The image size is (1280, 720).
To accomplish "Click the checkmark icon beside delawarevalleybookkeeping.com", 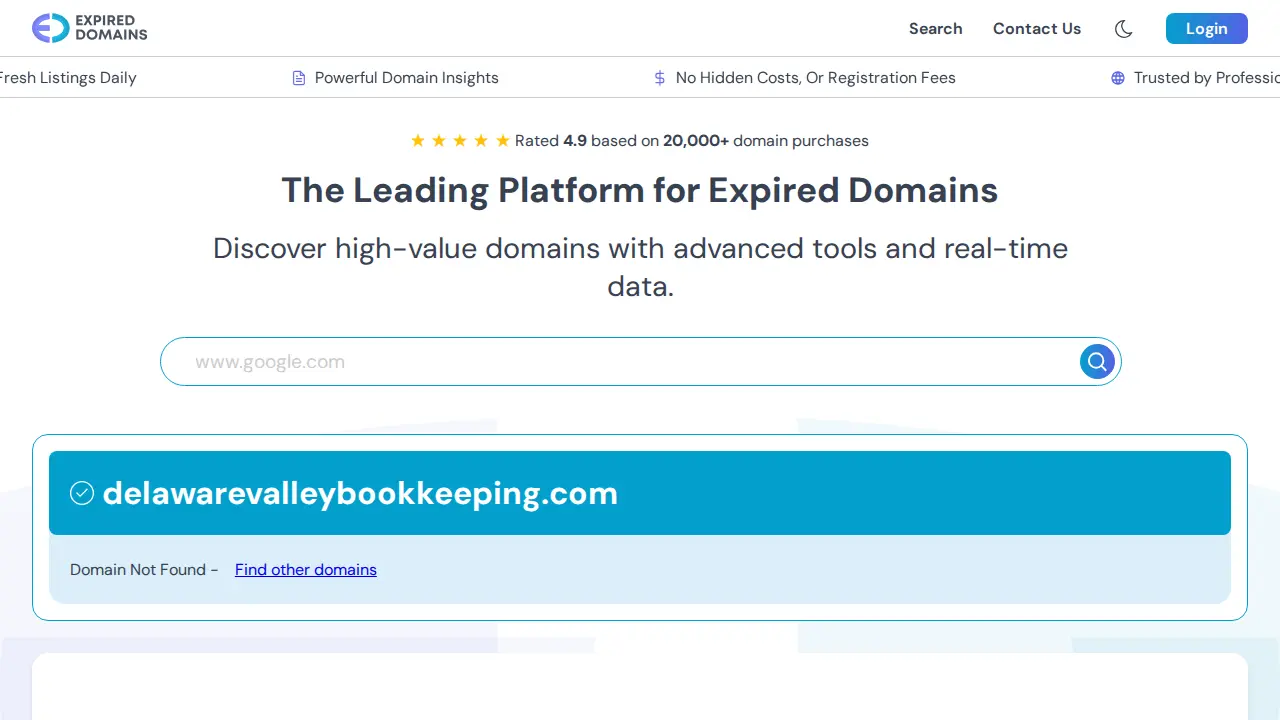I will point(82,493).
